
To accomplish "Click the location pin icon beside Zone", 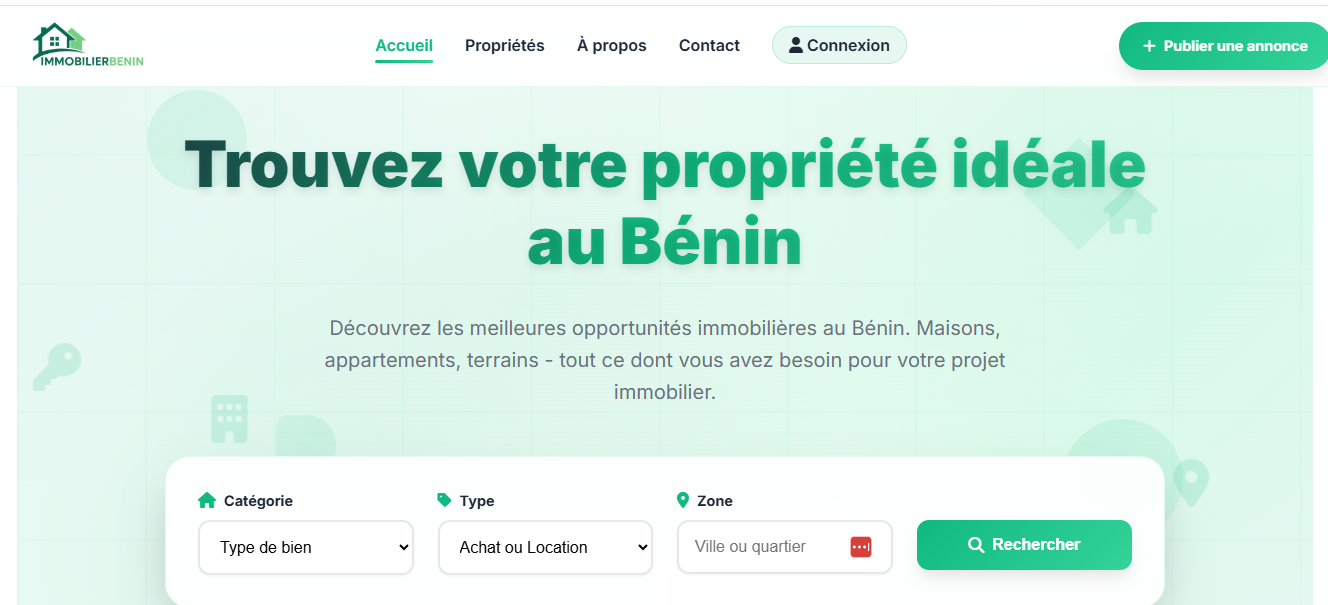I will 683,500.
